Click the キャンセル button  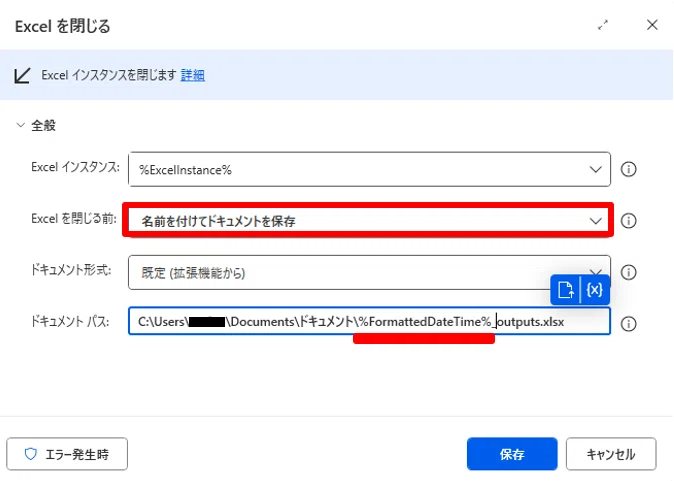611,454
